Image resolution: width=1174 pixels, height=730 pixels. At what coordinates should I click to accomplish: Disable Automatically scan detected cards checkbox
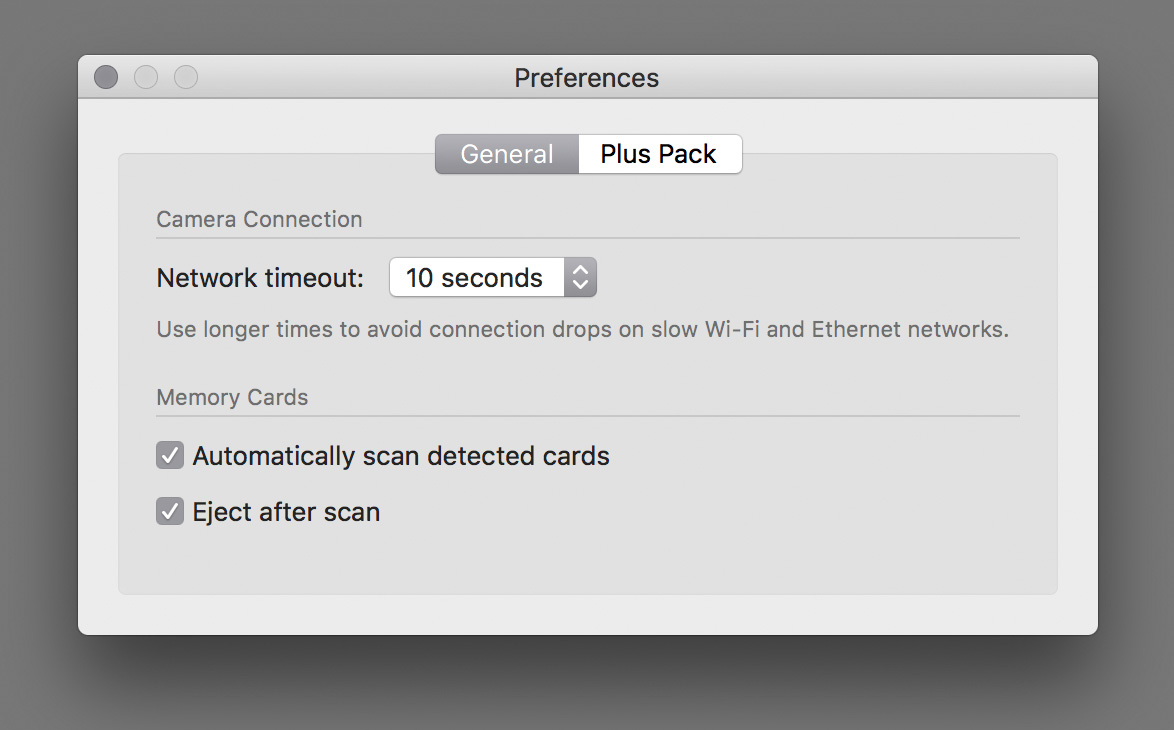(170, 455)
